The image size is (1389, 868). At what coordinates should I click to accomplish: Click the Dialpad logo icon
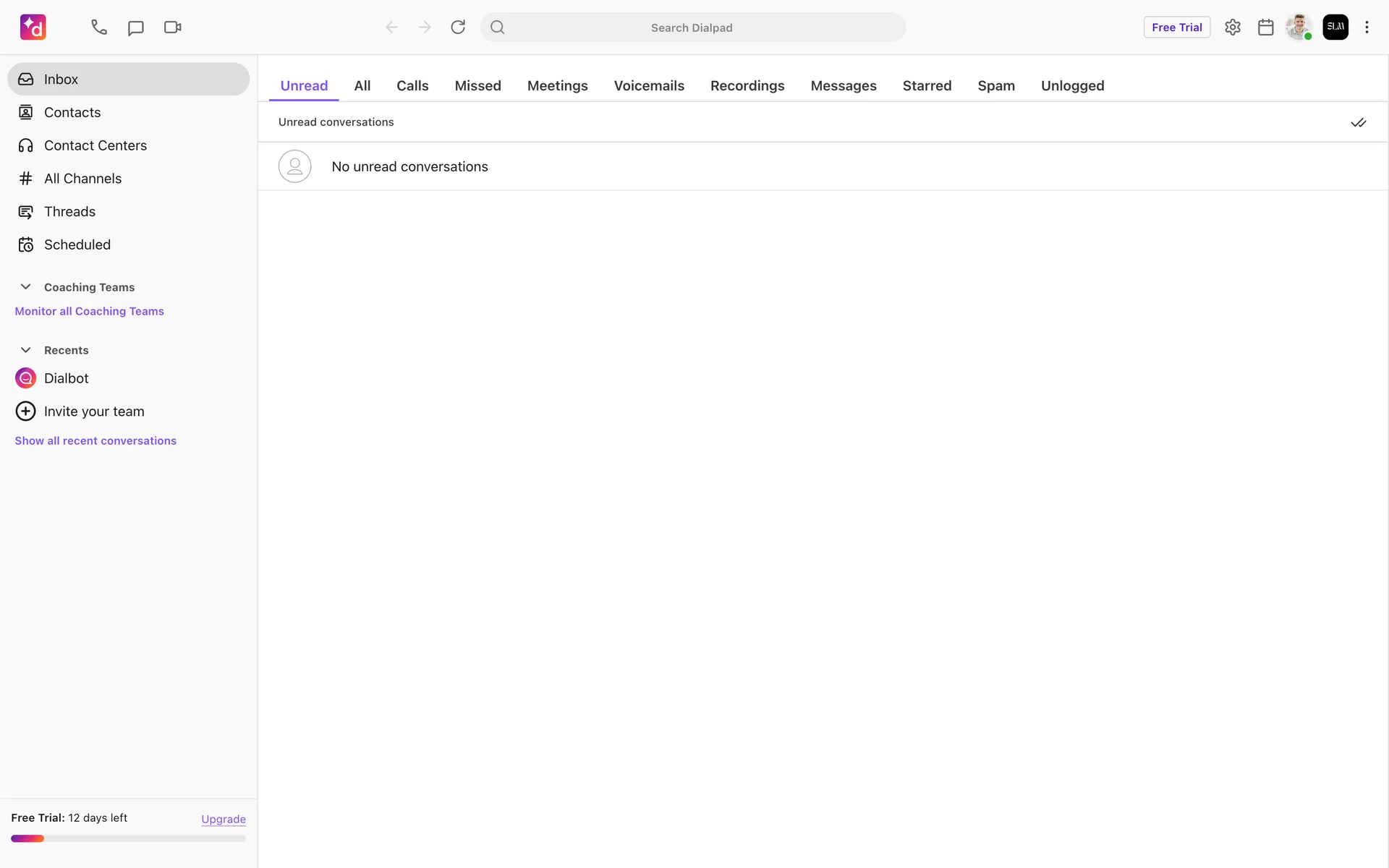33,27
